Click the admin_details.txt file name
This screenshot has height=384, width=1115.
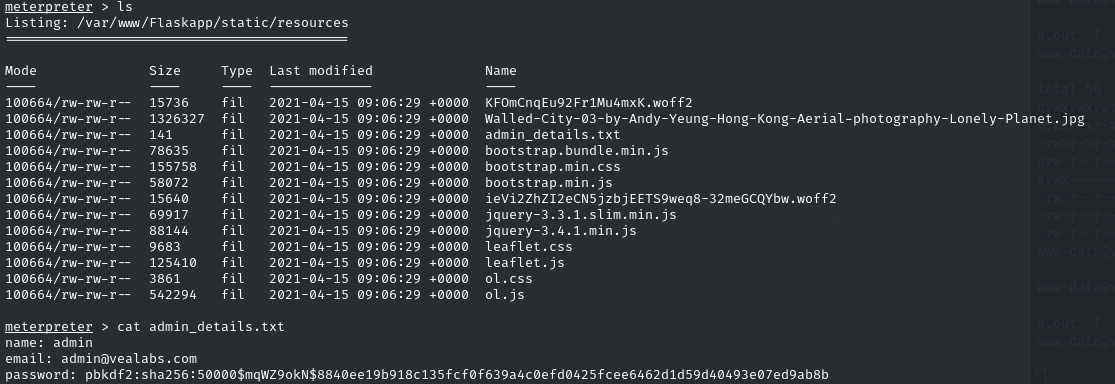(x=553, y=134)
